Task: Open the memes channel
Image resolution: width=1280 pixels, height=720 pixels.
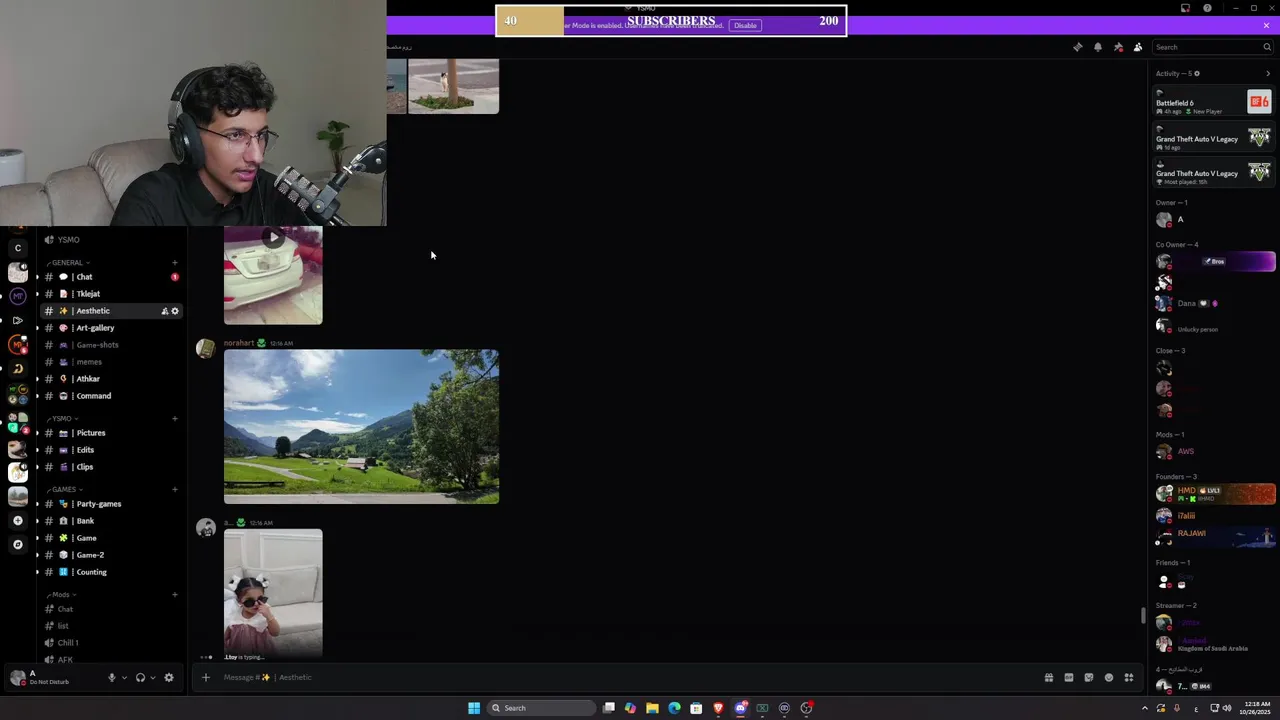Action: pos(110,362)
